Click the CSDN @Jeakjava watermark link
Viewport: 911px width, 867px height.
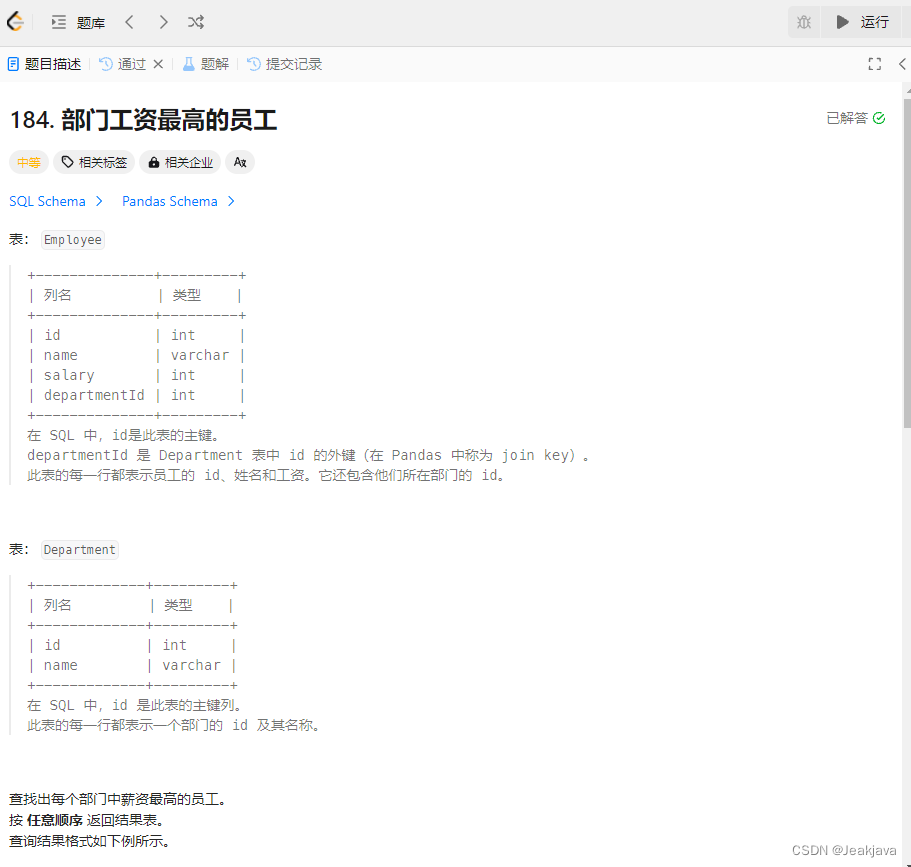pos(844,849)
